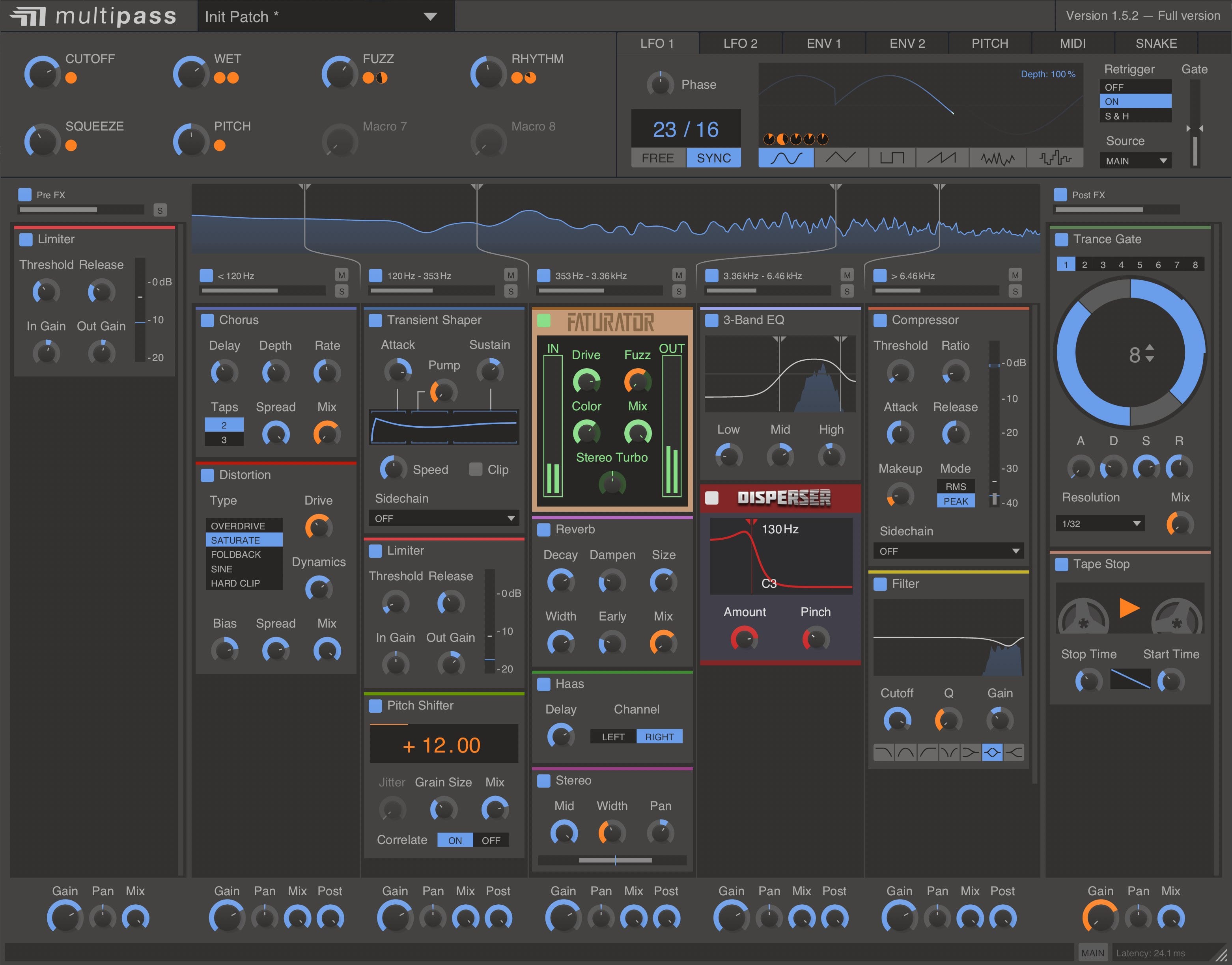Select the peak filter type icon
1232x965 pixels.
click(992, 752)
